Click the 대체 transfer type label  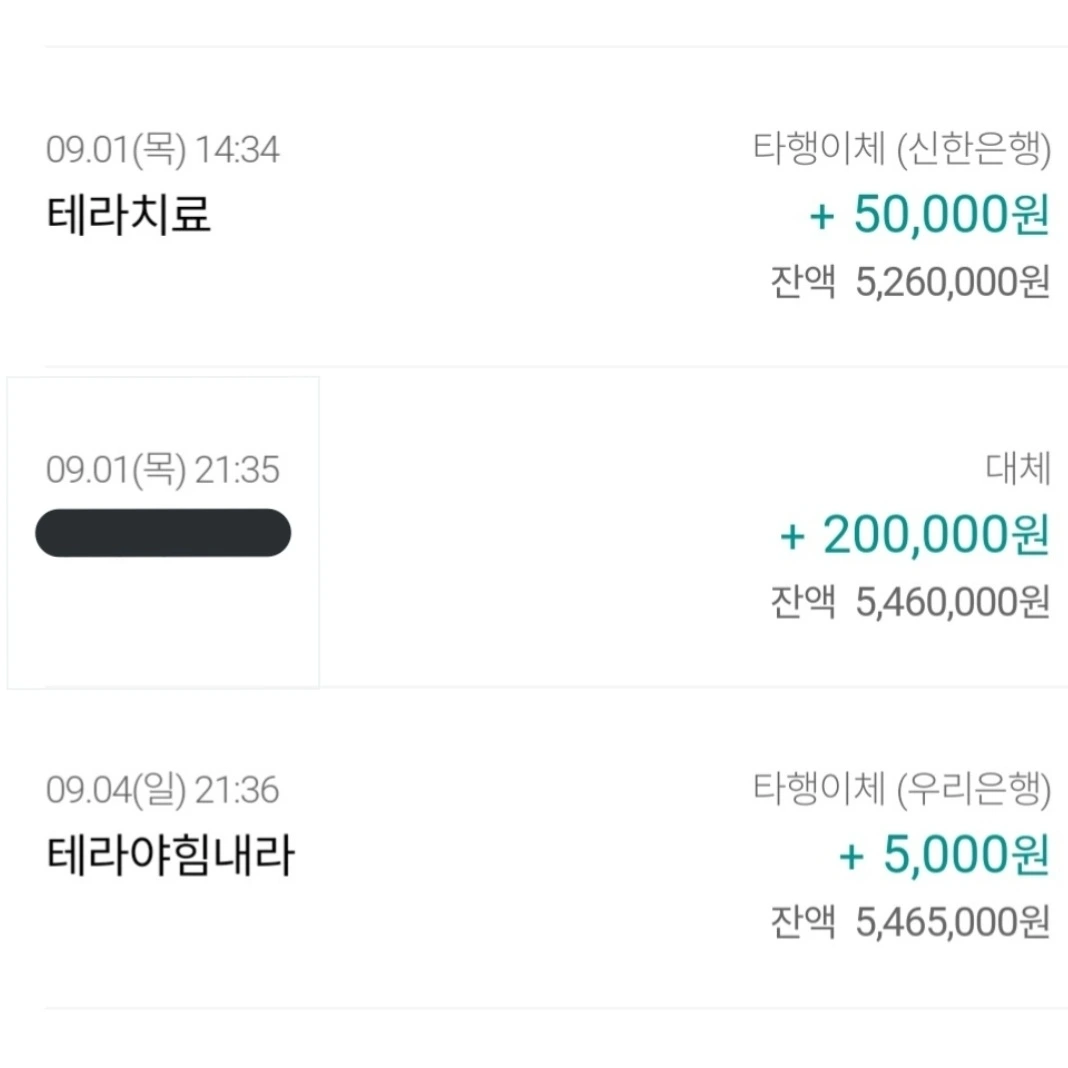pos(1017,471)
